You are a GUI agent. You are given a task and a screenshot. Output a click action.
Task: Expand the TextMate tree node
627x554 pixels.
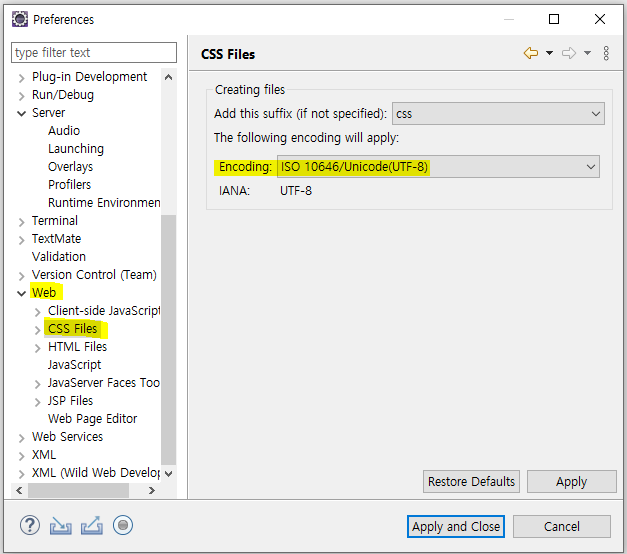(22, 240)
